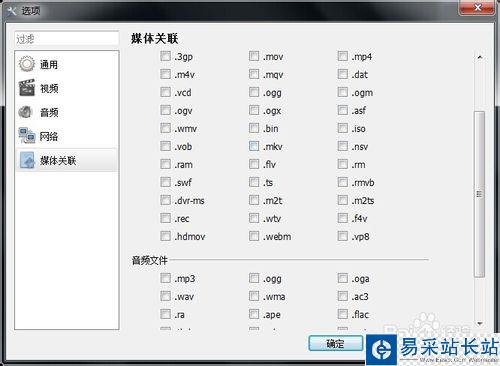
Task: Enable the .mp4 checkbox
Action: coord(343,56)
